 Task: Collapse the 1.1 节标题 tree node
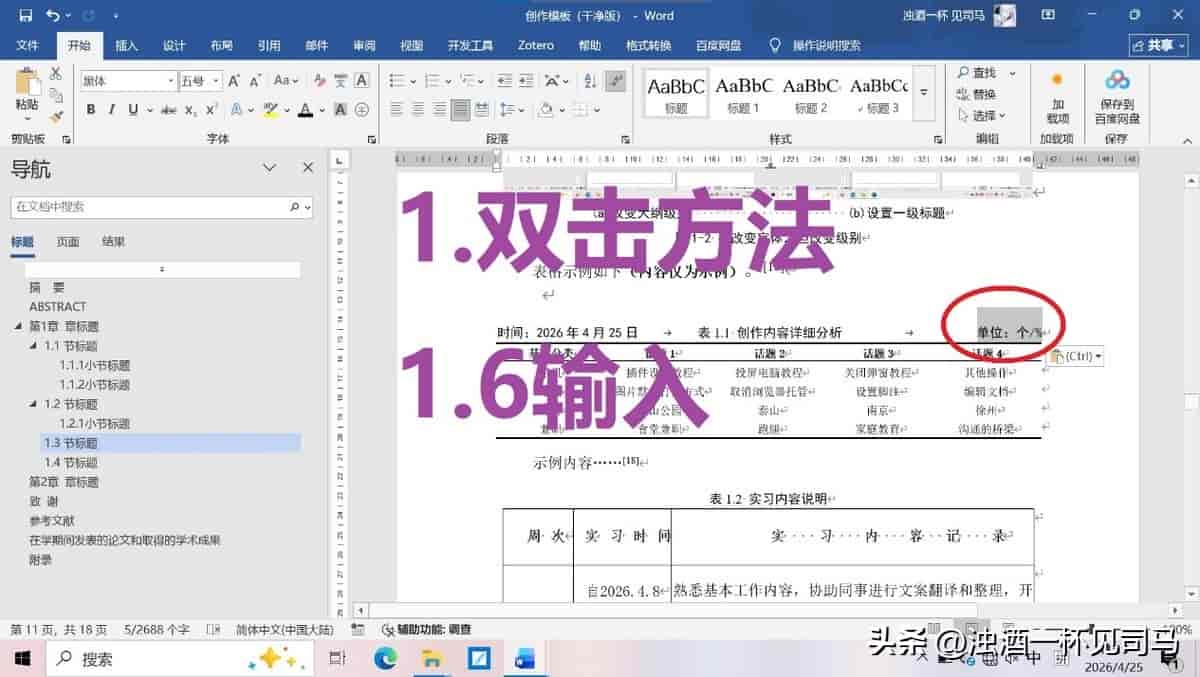point(33,345)
